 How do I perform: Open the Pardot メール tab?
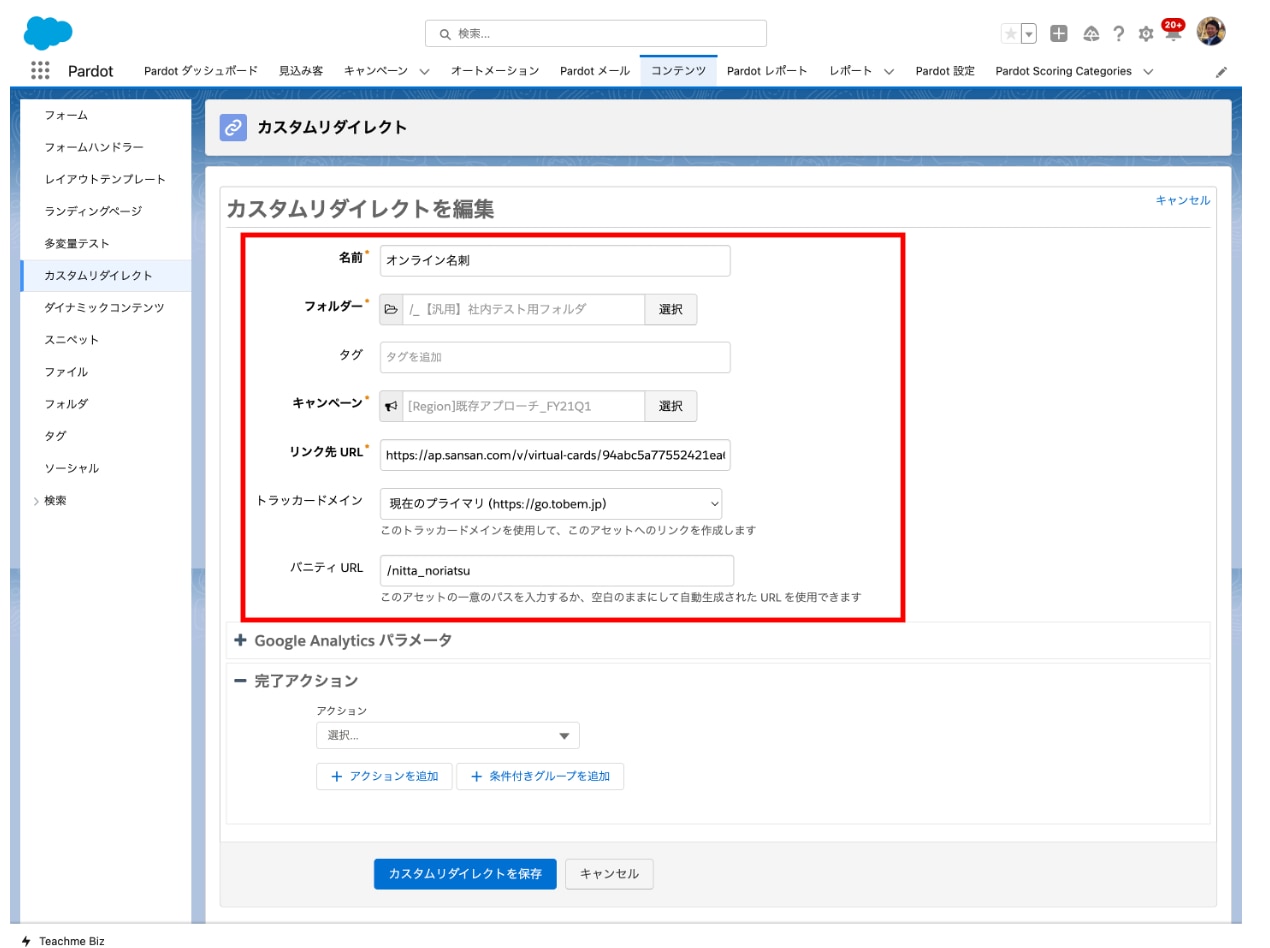tap(595, 71)
